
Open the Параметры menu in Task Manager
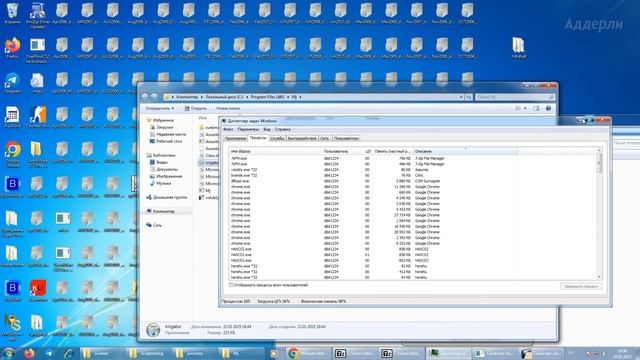tap(248, 129)
